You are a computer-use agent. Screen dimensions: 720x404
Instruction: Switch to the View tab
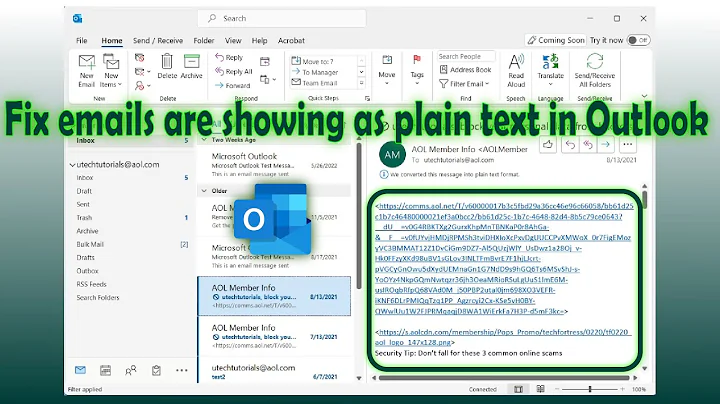pos(233,40)
